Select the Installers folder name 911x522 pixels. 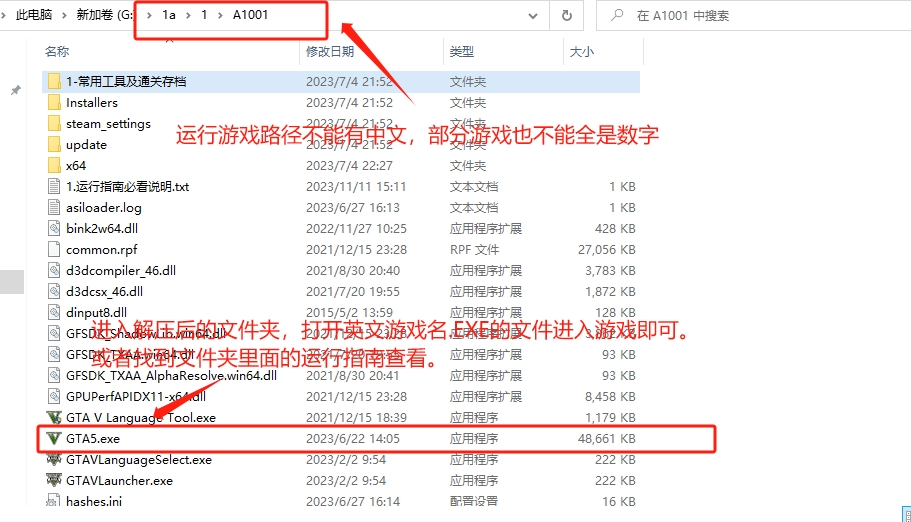pos(92,103)
